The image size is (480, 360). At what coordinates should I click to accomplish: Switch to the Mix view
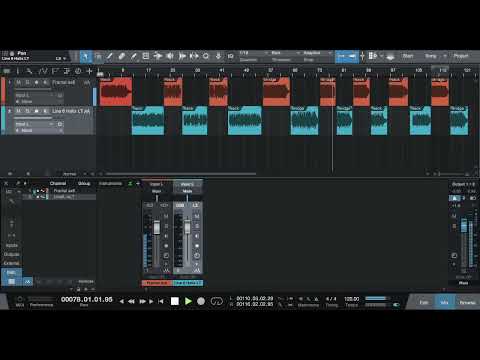(444, 302)
